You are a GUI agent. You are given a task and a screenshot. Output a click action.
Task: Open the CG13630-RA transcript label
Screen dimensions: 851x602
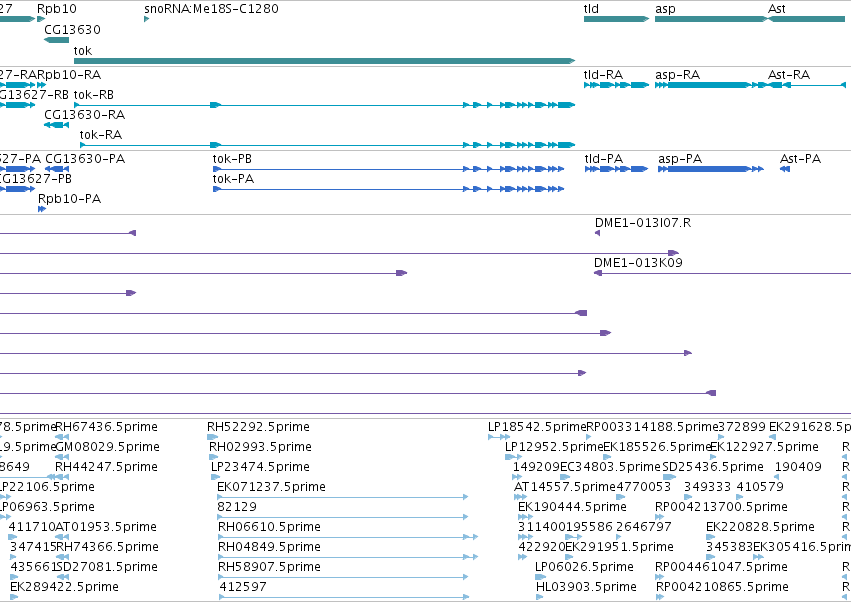[85, 115]
